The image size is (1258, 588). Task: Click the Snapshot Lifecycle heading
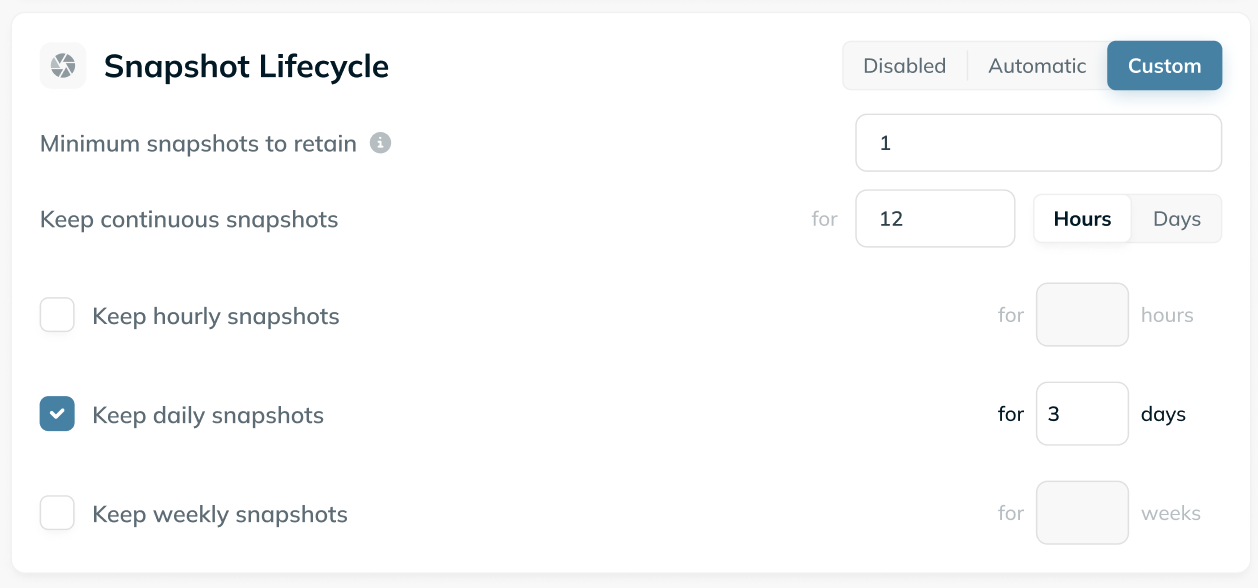click(x=245, y=65)
